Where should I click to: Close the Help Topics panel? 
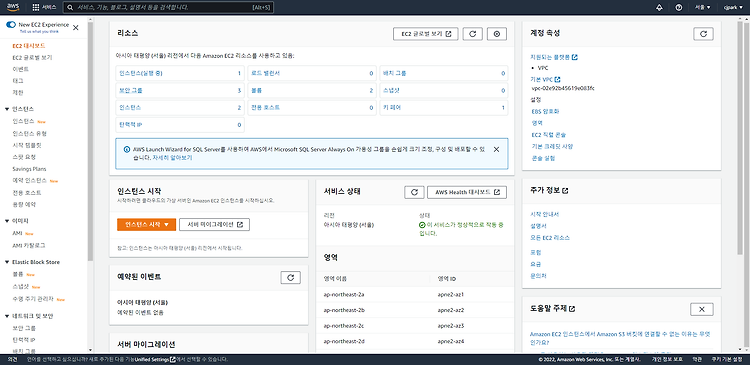coord(702,309)
